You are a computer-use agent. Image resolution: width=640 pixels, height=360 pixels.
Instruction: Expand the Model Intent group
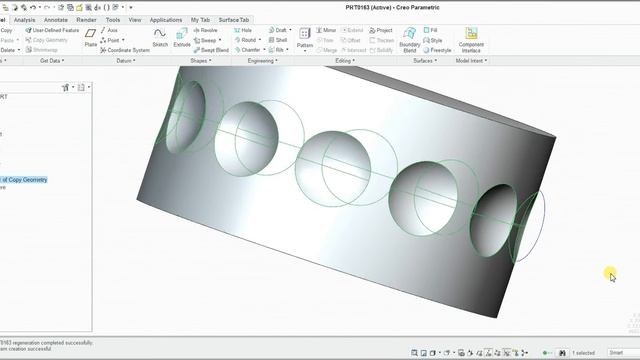(x=471, y=60)
